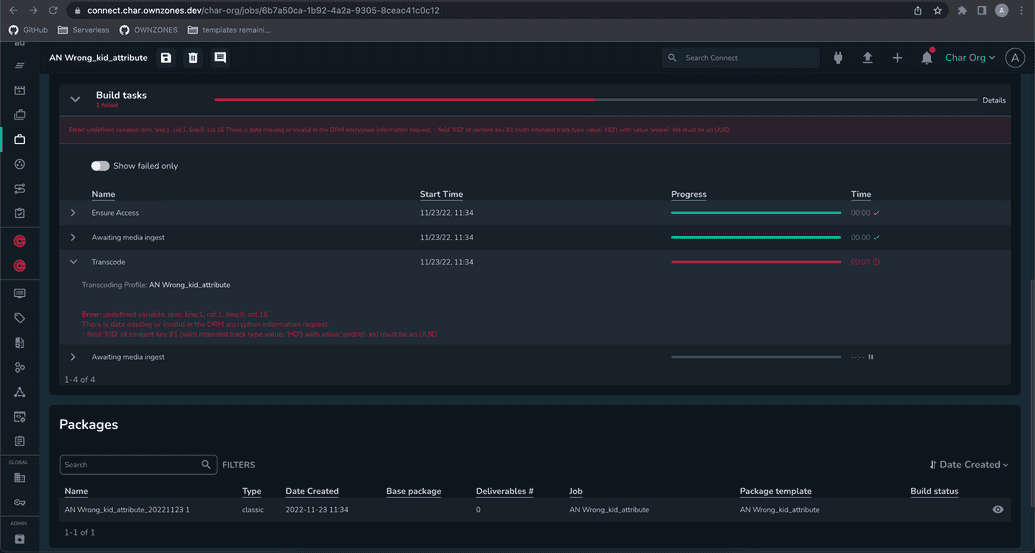Expand the Ensure Access task row
Viewport: 1035px width, 553px height.
pyautogui.click(x=73, y=212)
